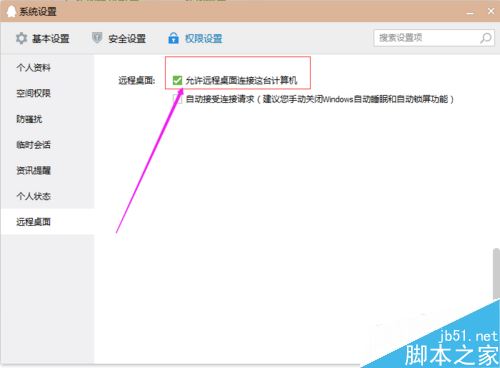Click the magnifier search icon

pyautogui.click(x=485, y=38)
